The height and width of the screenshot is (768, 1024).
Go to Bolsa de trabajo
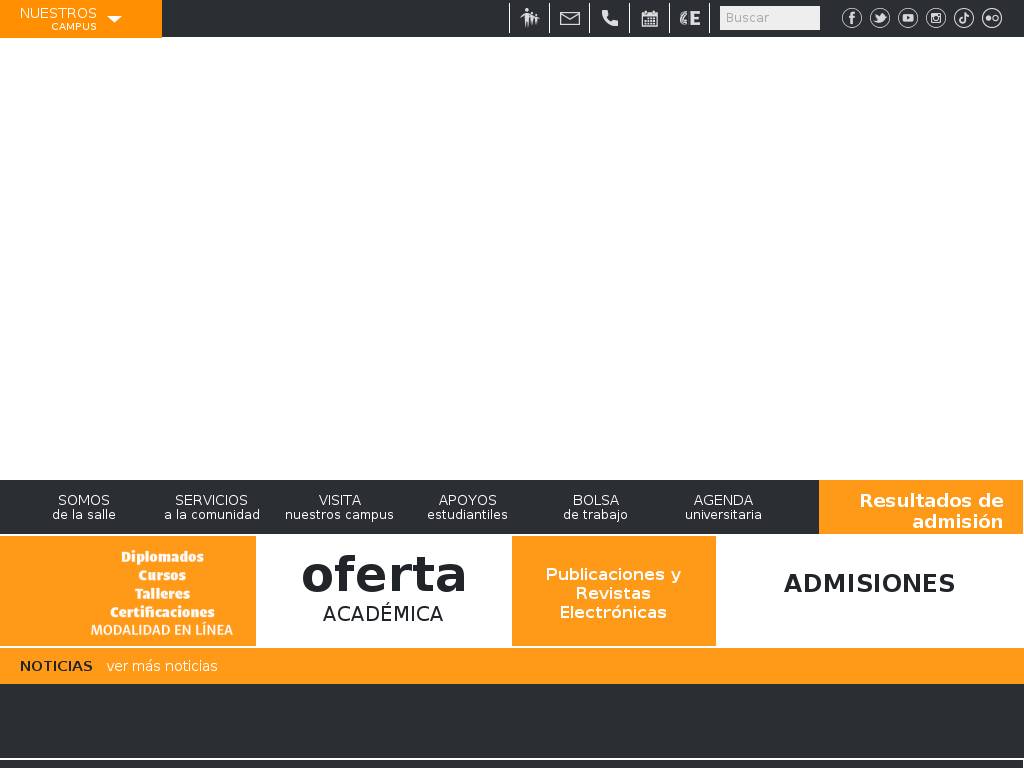(x=595, y=507)
